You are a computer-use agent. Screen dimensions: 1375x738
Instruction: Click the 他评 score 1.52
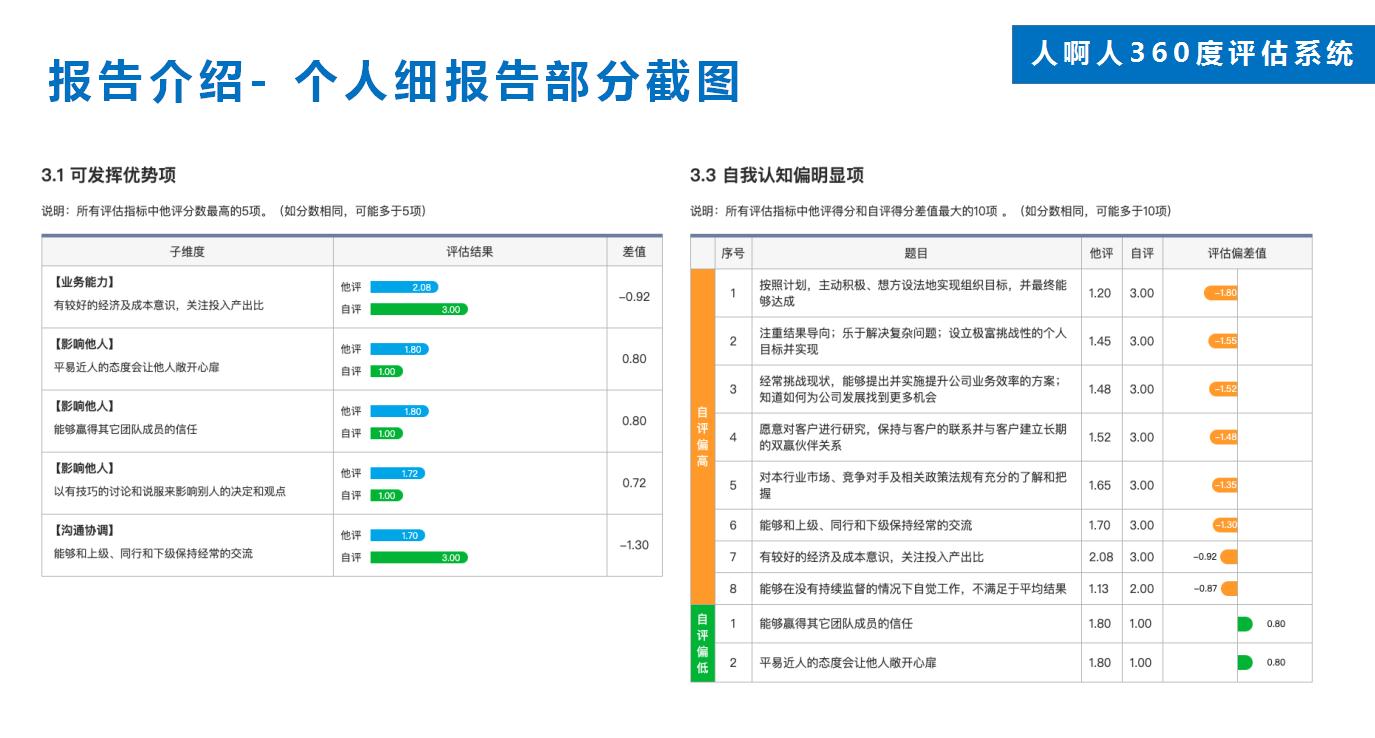click(1099, 437)
